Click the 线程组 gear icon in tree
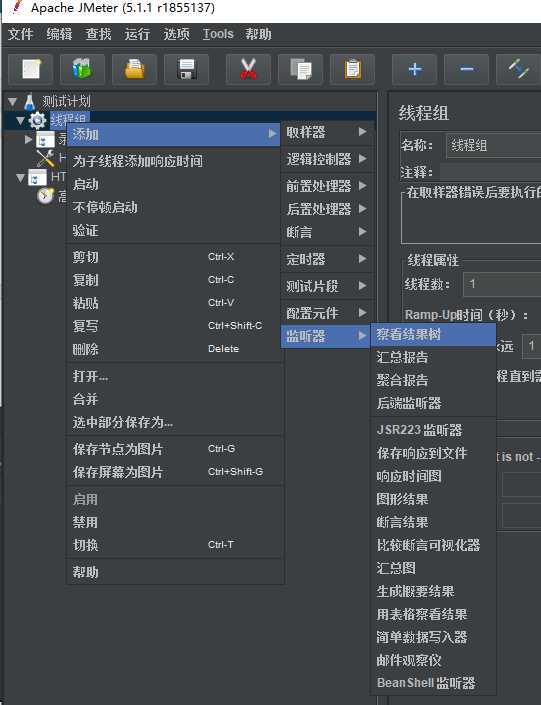 (x=37, y=120)
